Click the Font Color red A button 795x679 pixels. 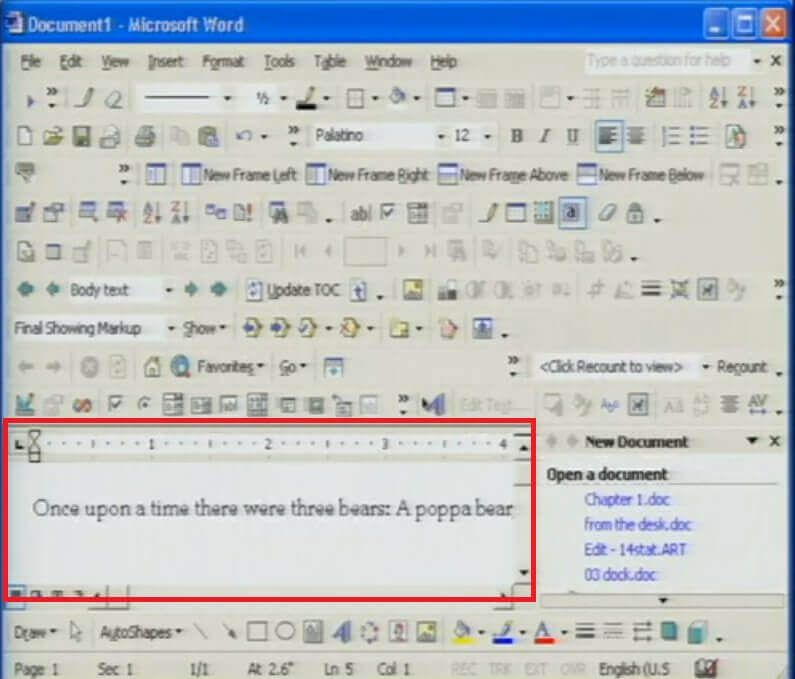pos(544,632)
